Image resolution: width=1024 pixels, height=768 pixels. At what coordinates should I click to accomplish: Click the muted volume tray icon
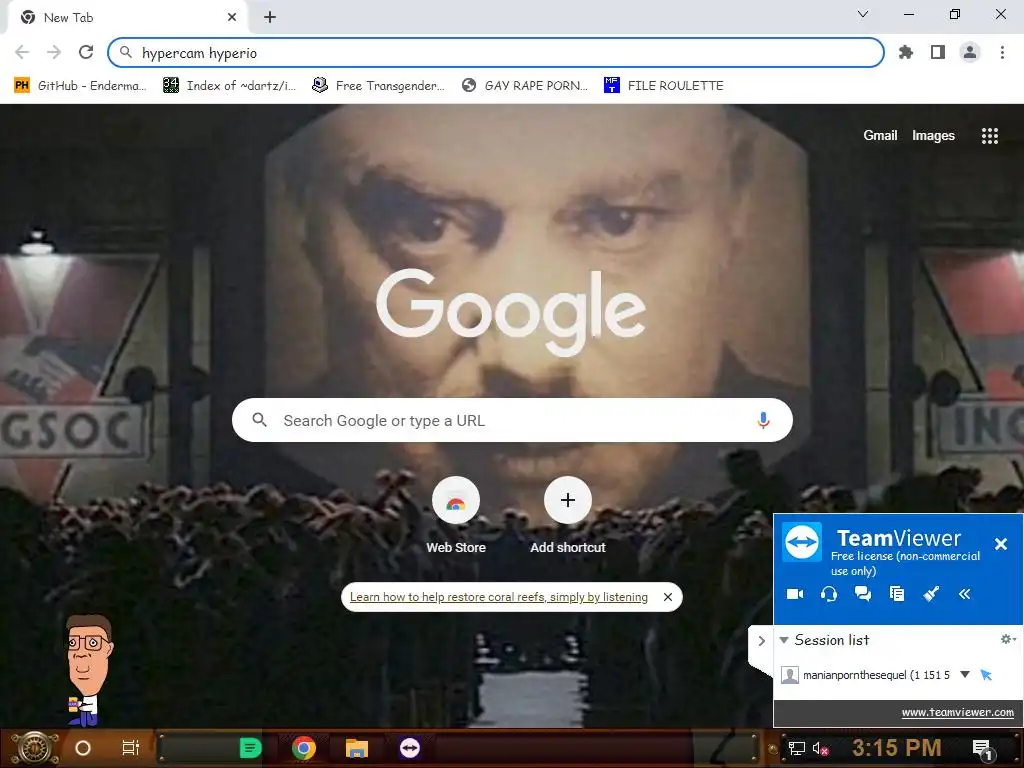pos(820,748)
